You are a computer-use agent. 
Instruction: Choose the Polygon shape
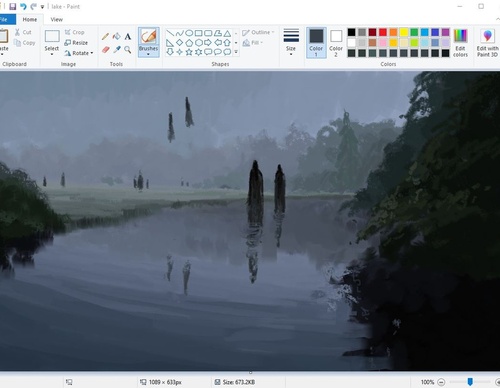tap(218, 33)
